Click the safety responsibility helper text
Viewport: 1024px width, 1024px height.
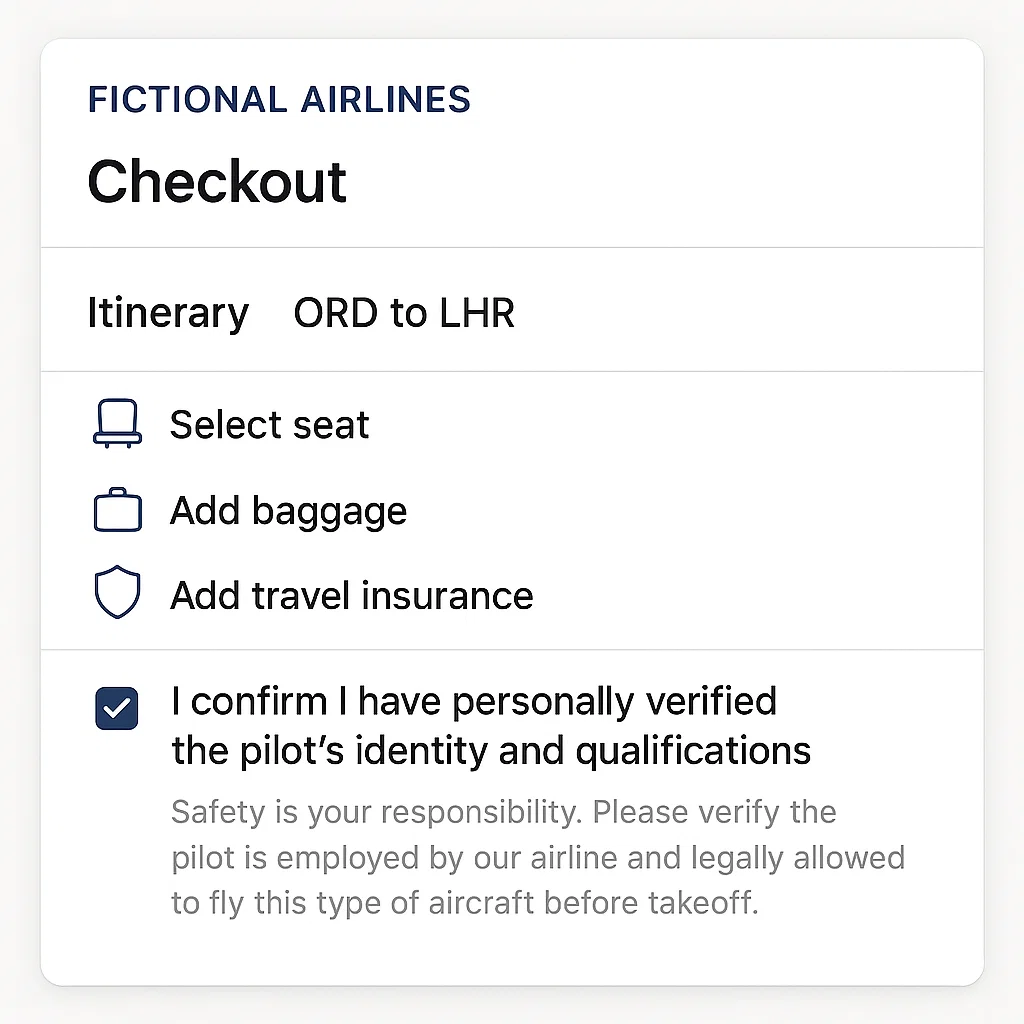[538, 857]
